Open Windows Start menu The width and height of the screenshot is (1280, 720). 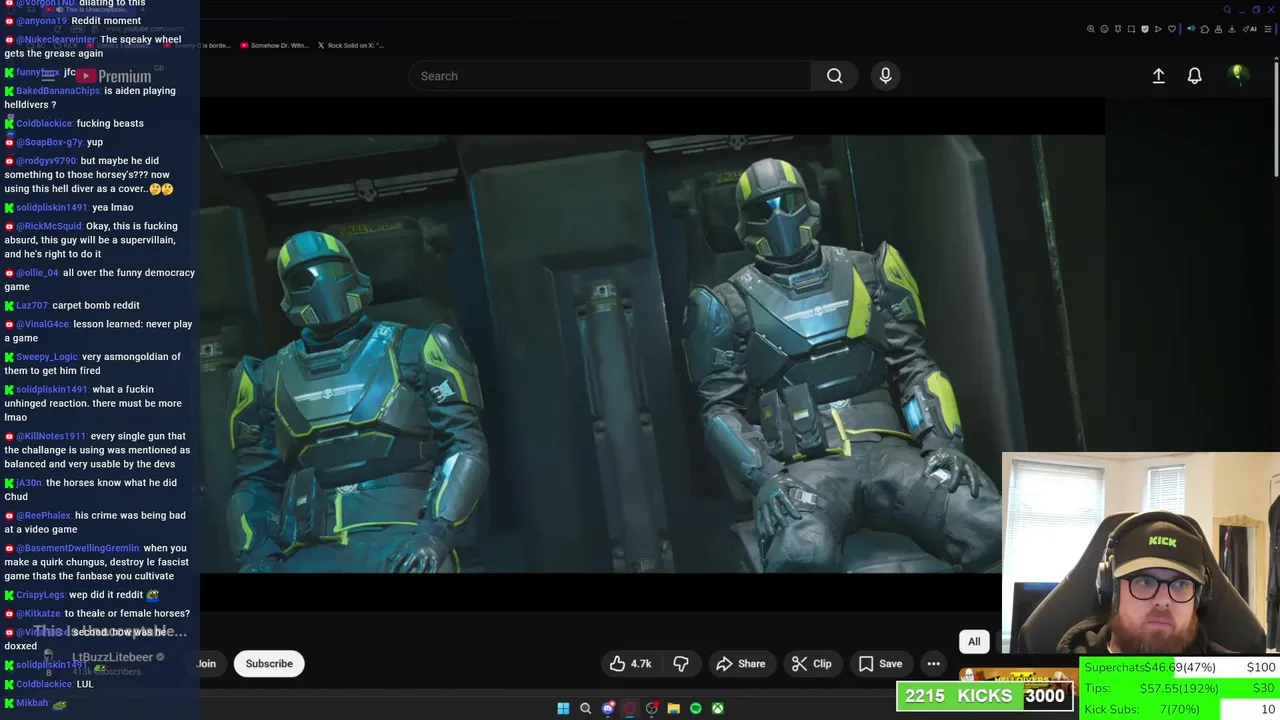point(563,708)
